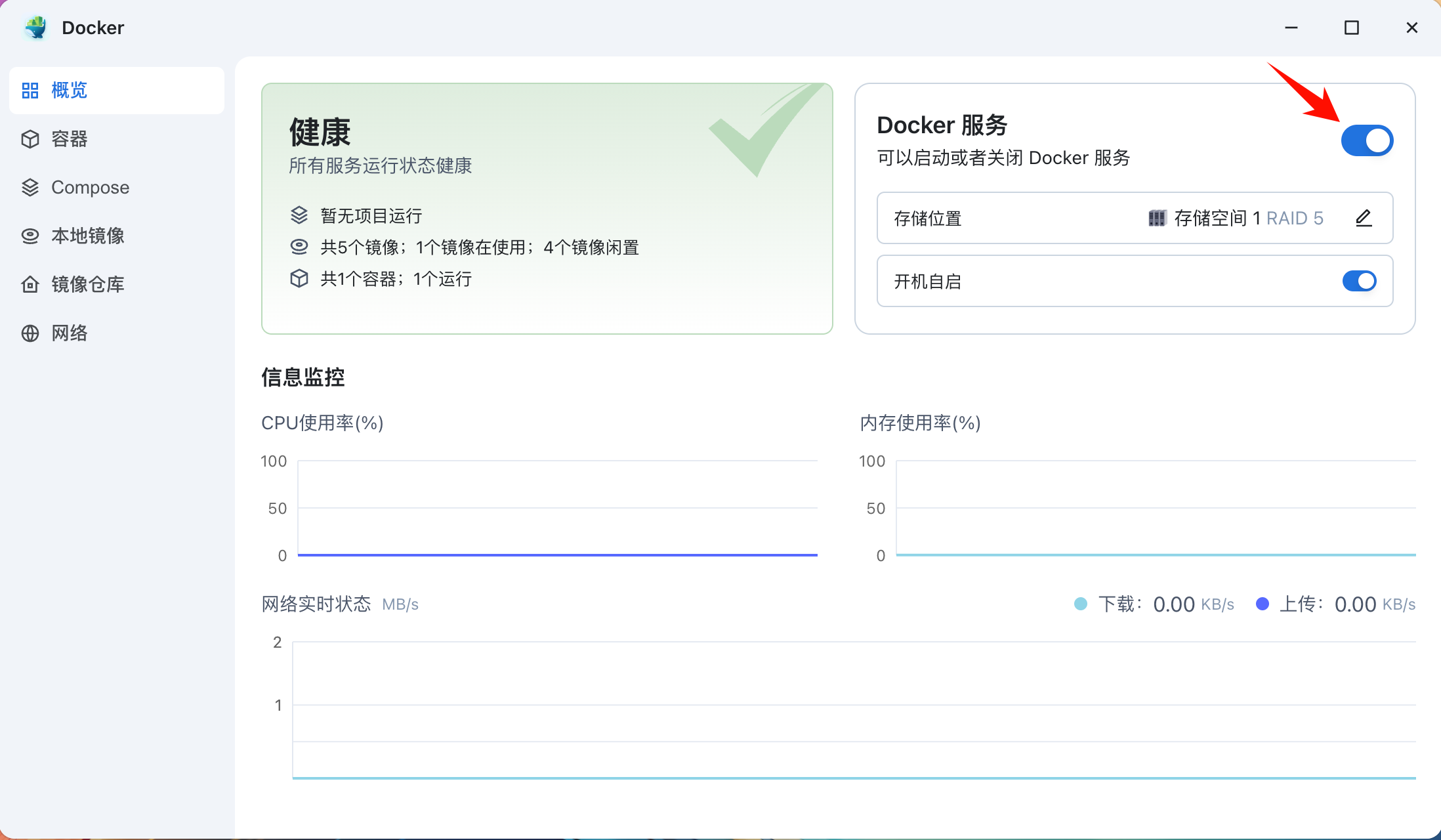The image size is (1441, 840).
Task: Click the text 暂无项目运行
Action: coord(371,216)
